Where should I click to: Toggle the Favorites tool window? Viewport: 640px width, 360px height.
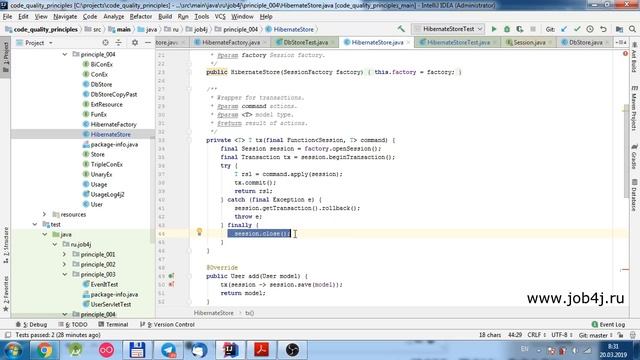(6, 294)
